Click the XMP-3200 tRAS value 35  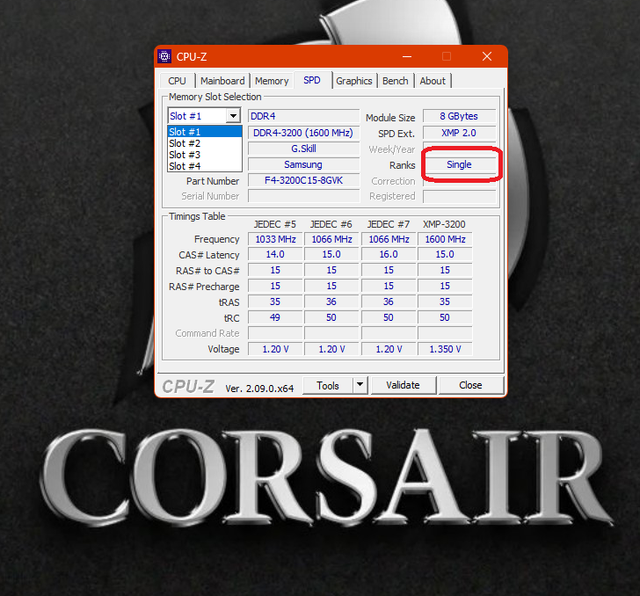pos(445,302)
